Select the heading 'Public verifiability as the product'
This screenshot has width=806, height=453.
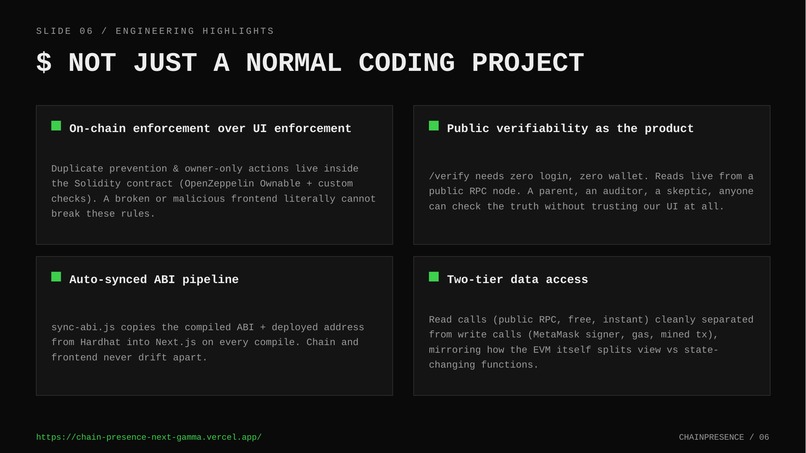point(570,128)
